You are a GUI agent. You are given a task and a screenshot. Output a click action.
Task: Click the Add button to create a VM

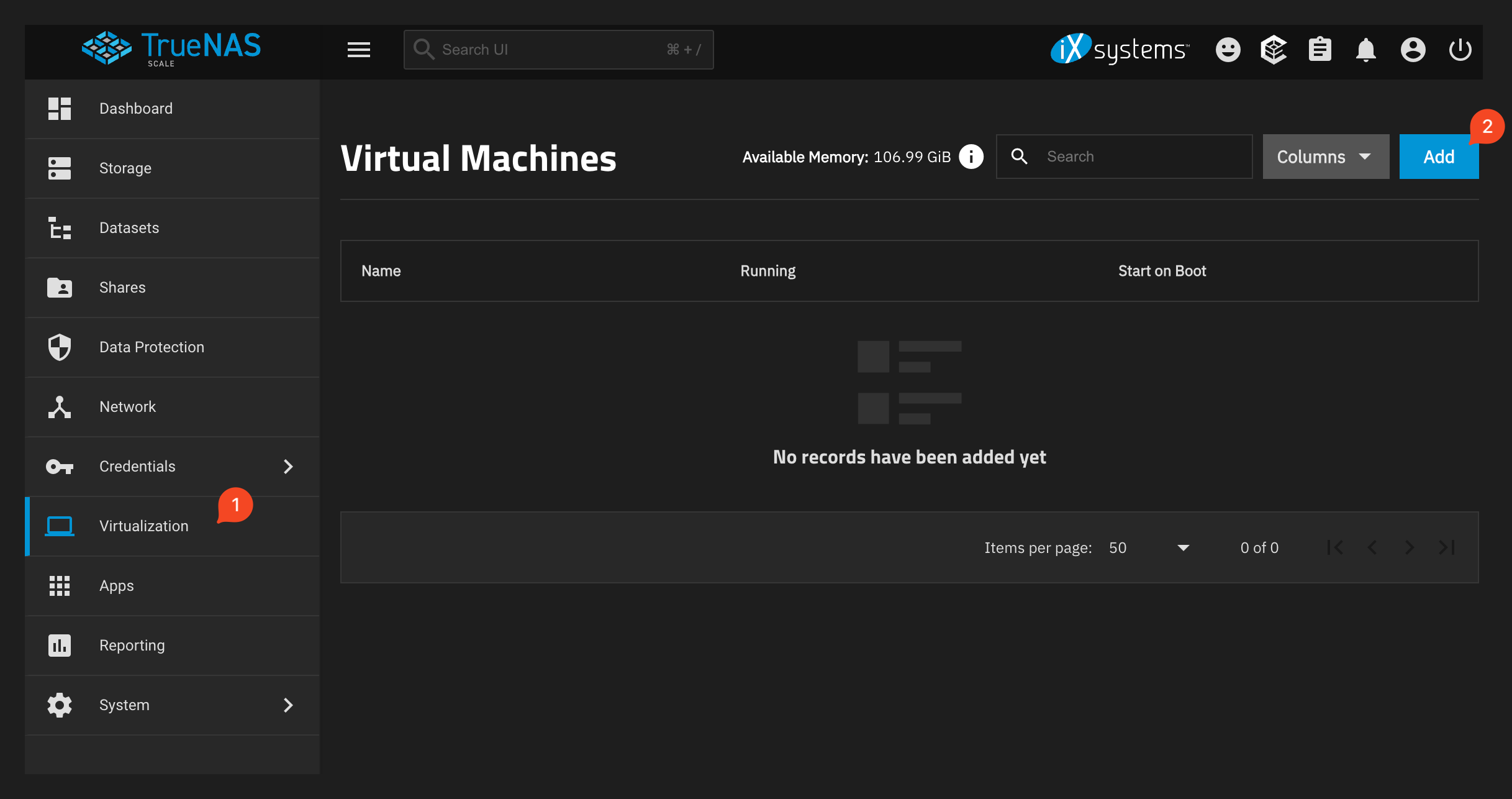(1438, 157)
